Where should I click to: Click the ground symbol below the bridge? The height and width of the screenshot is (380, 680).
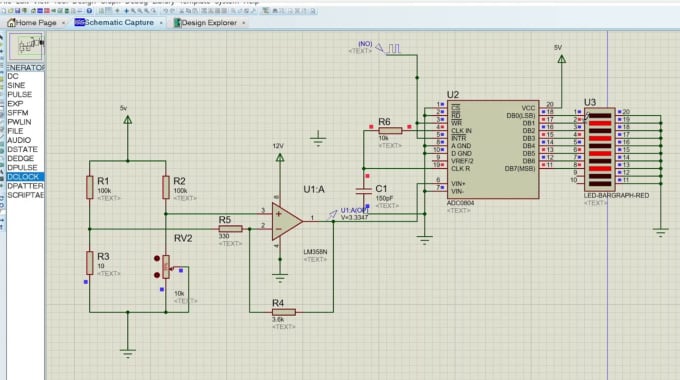click(x=128, y=353)
